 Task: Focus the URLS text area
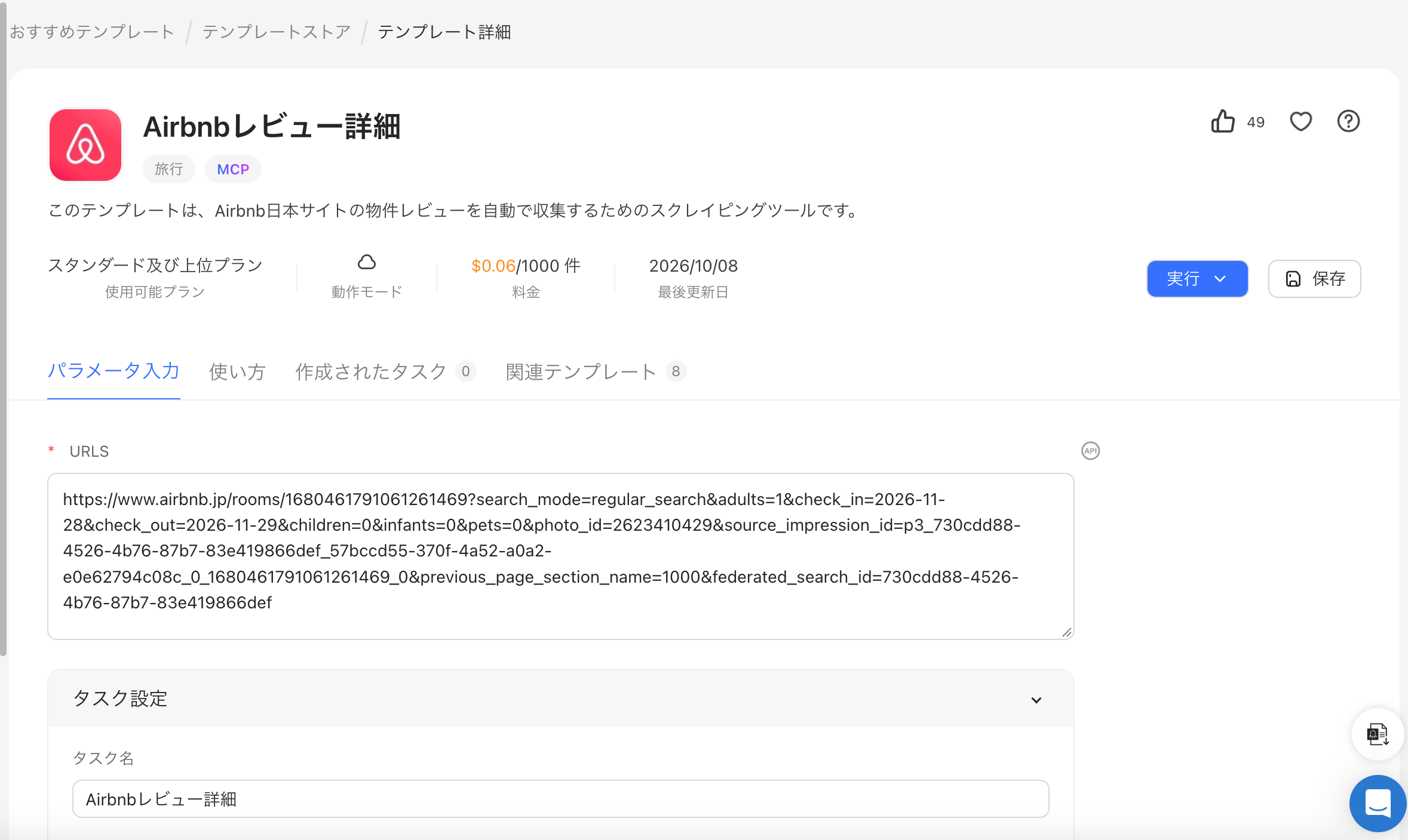click(561, 556)
